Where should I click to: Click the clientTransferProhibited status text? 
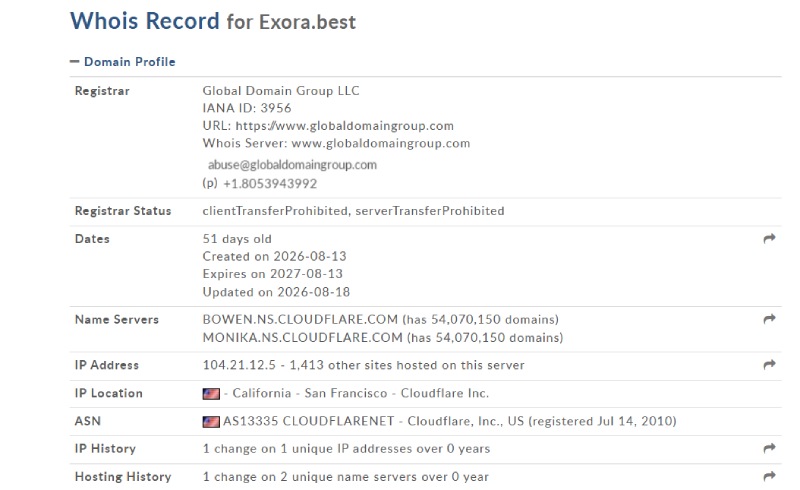pyautogui.click(x=275, y=211)
